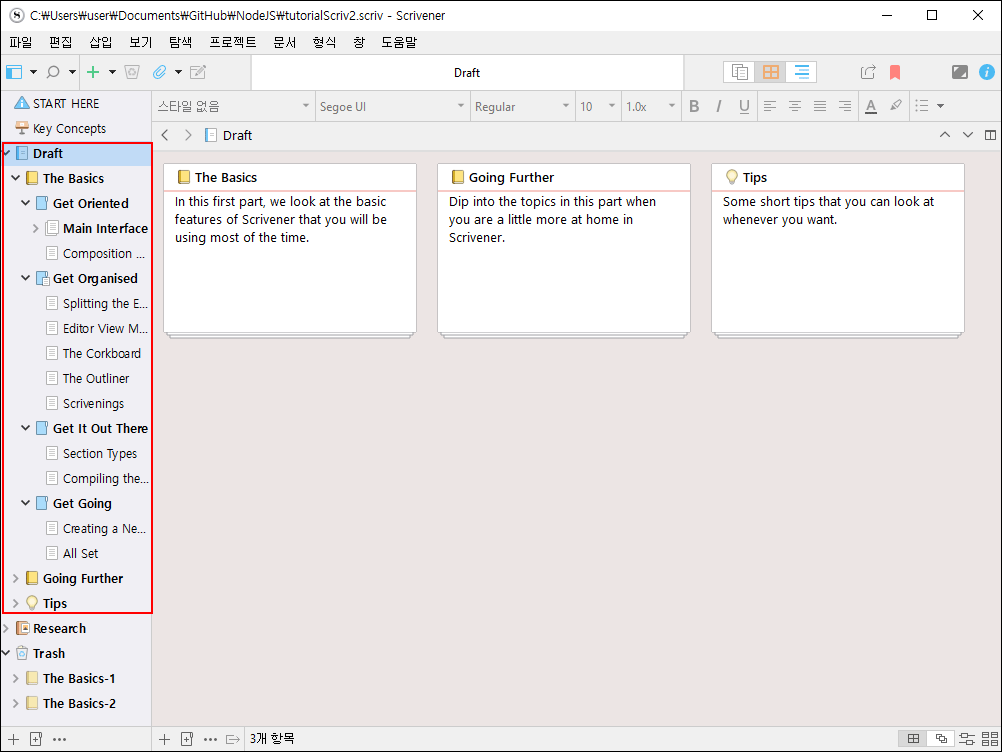
Task: Open the red bookmarks icon
Action: pyautogui.click(x=895, y=72)
